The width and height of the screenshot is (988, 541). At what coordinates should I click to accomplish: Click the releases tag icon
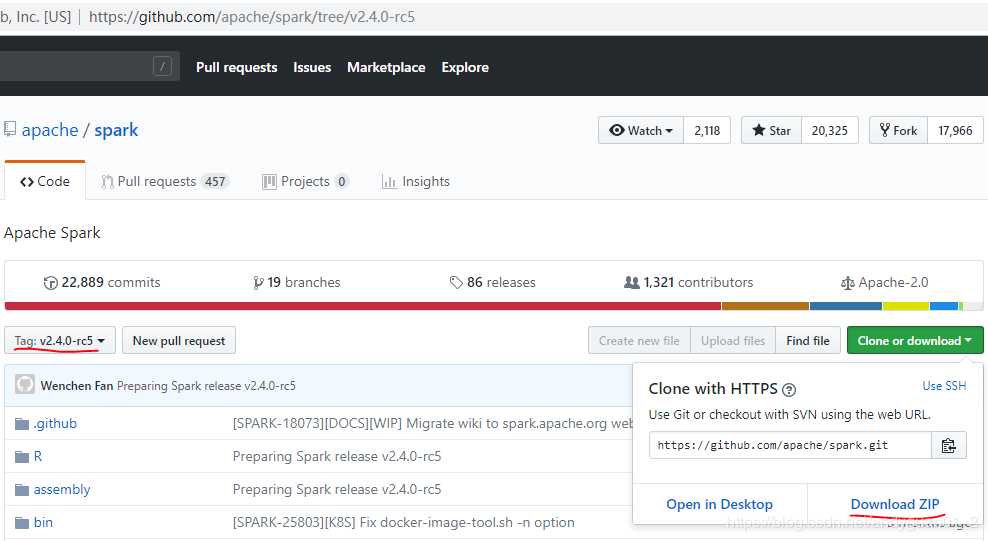coord(456,283)
